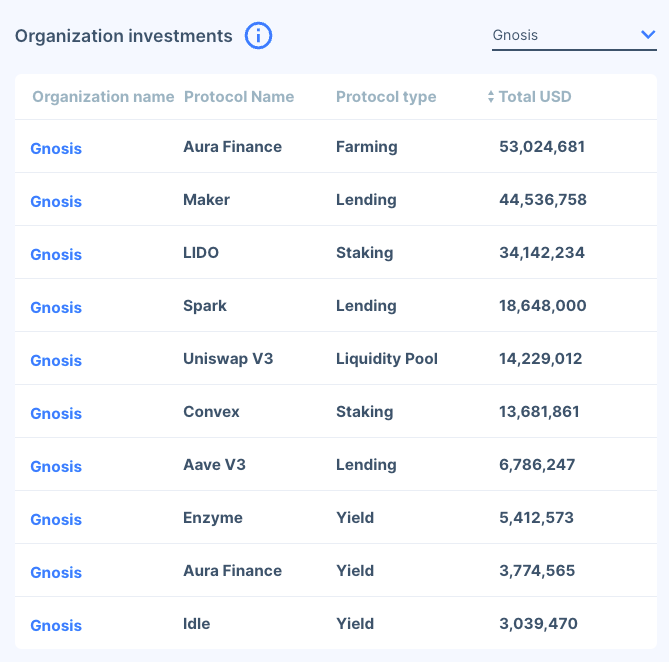Click the 5,412,573 total value
Viewport: 669px width, 662px height.
[x=536, y=518]
